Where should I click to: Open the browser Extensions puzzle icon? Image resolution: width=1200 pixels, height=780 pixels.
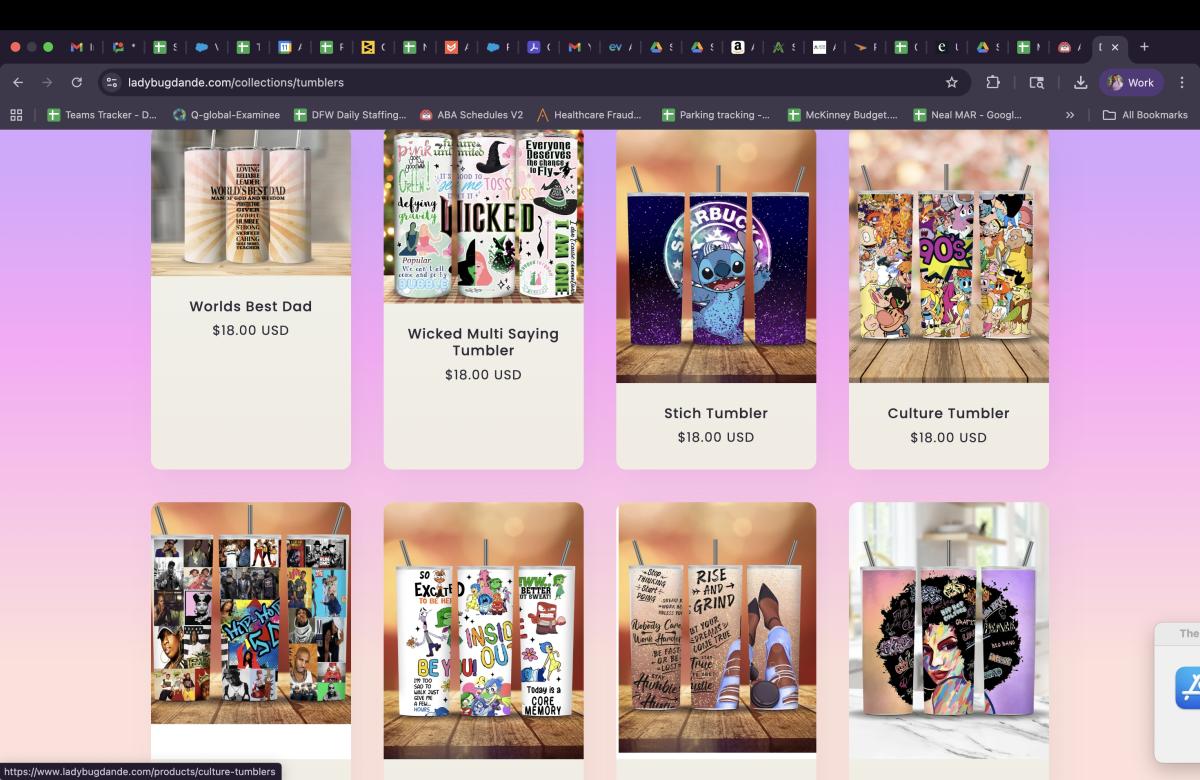click(993, 83)
